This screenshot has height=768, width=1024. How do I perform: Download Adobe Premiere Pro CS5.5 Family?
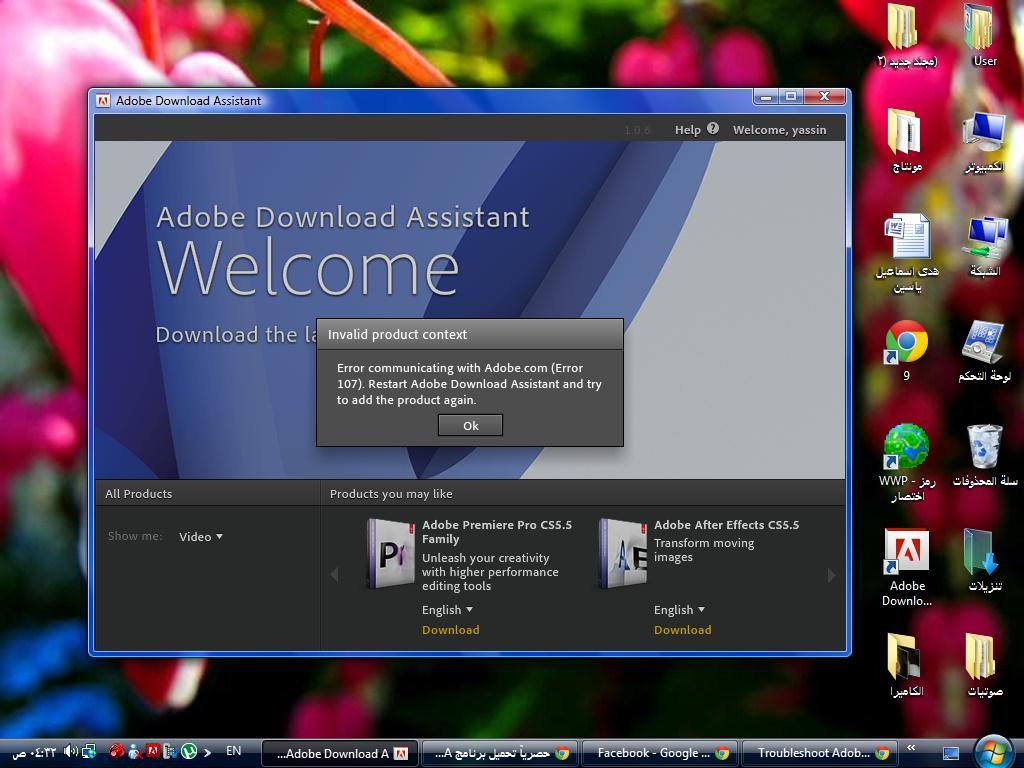point(451,630)
